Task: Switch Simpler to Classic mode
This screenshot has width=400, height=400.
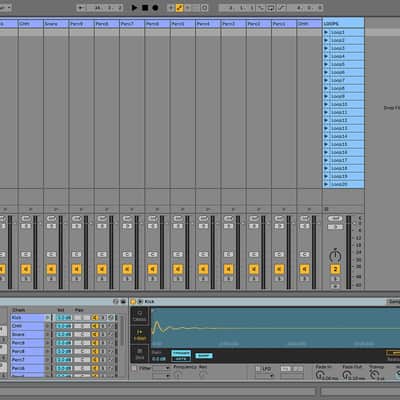Action: tap(140, 316)
